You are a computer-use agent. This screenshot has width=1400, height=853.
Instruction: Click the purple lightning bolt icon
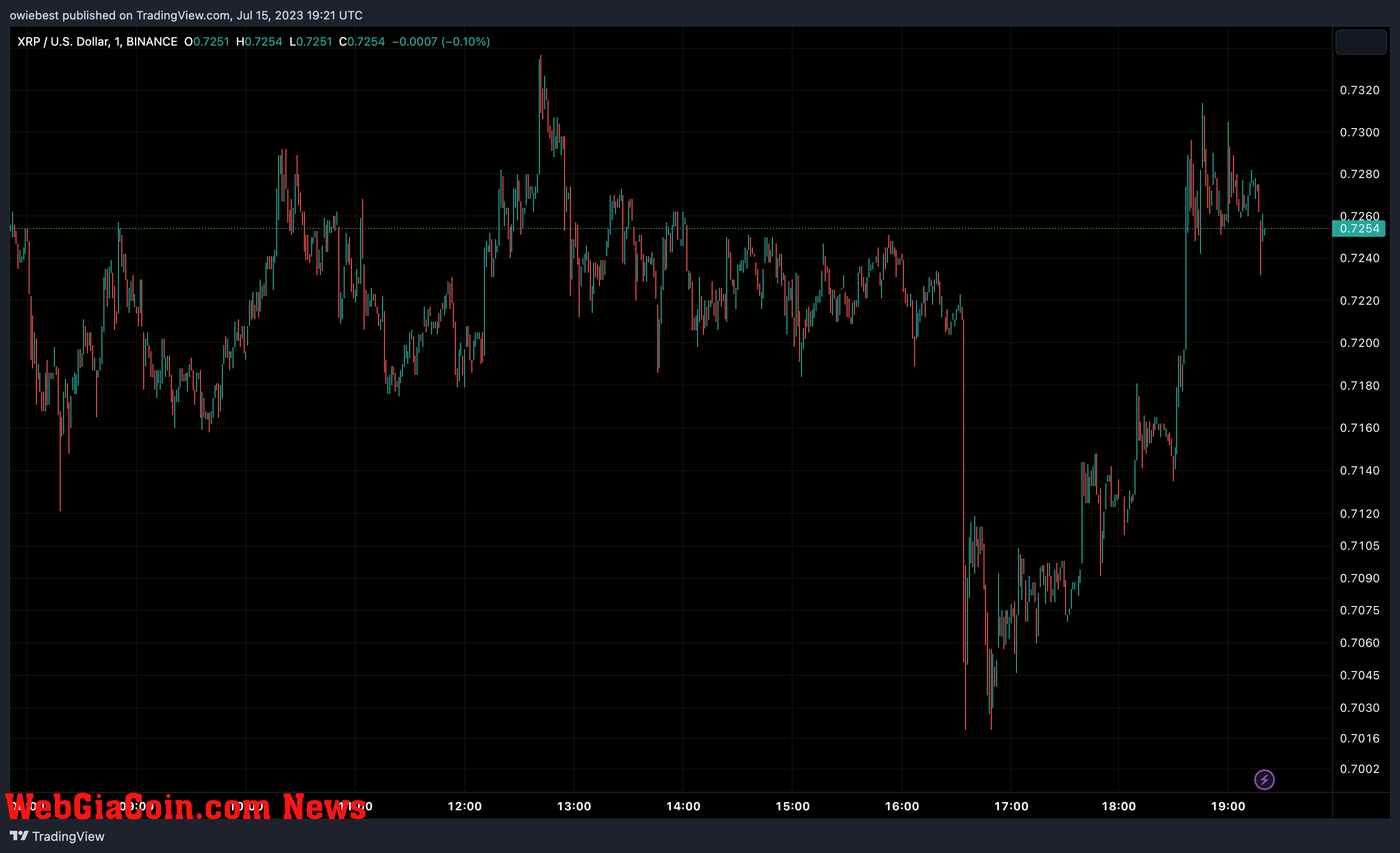click(1264, 780)
